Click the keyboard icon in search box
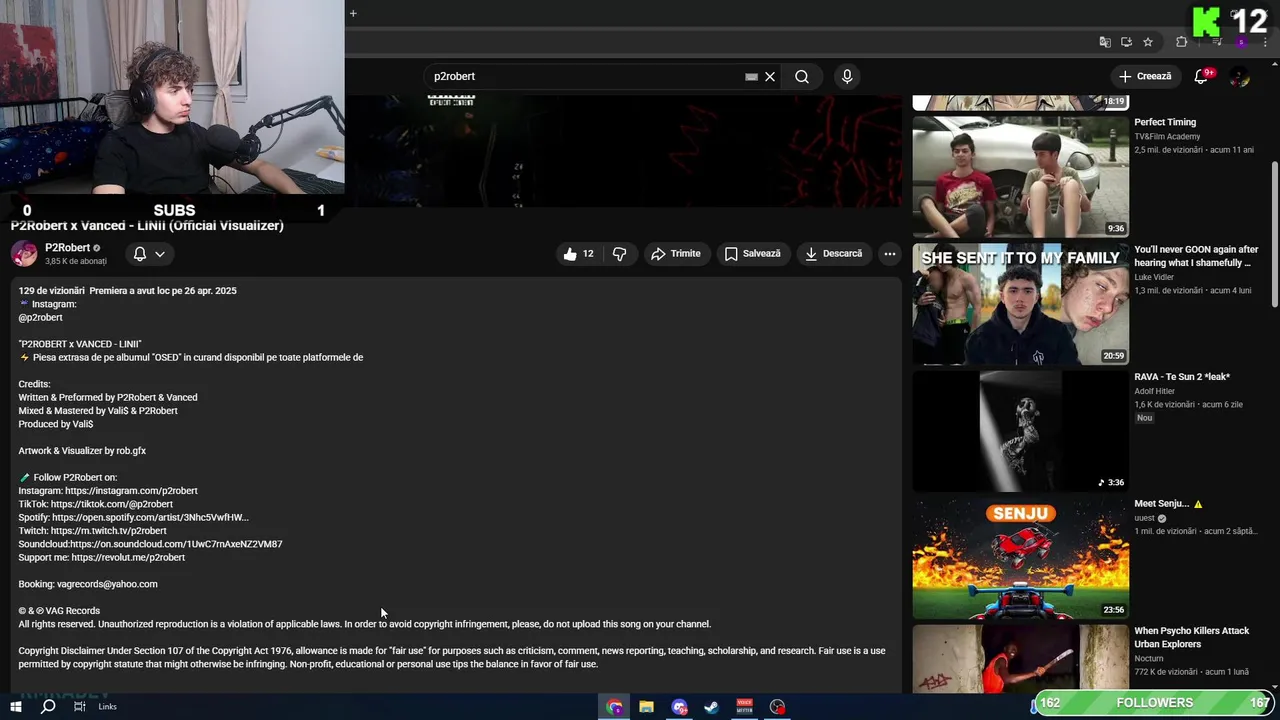This screenshot has height=720, width=1280. (x=751, y=77)
